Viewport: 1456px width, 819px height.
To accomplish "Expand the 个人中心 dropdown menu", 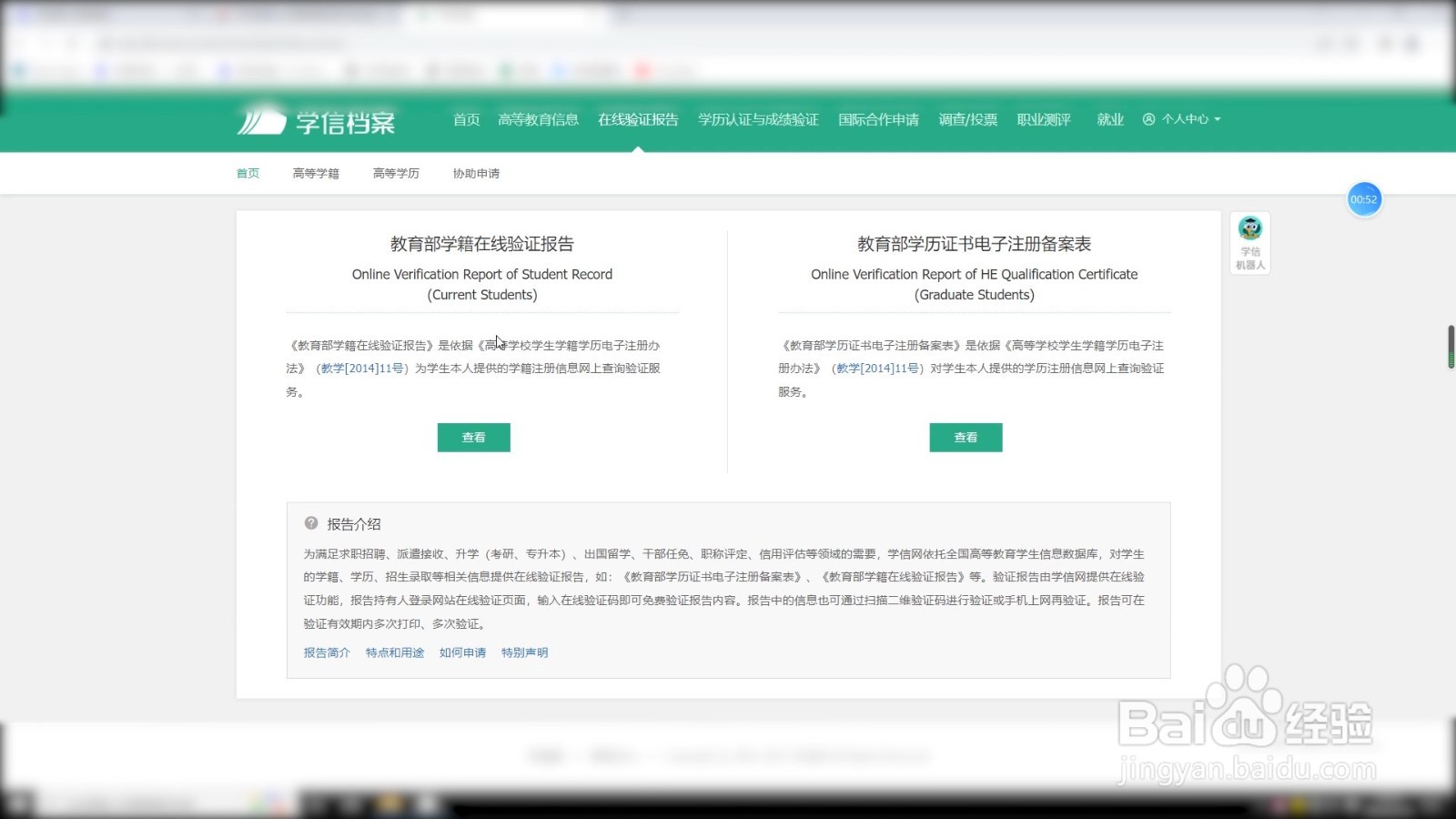I will coord(1188,119).
